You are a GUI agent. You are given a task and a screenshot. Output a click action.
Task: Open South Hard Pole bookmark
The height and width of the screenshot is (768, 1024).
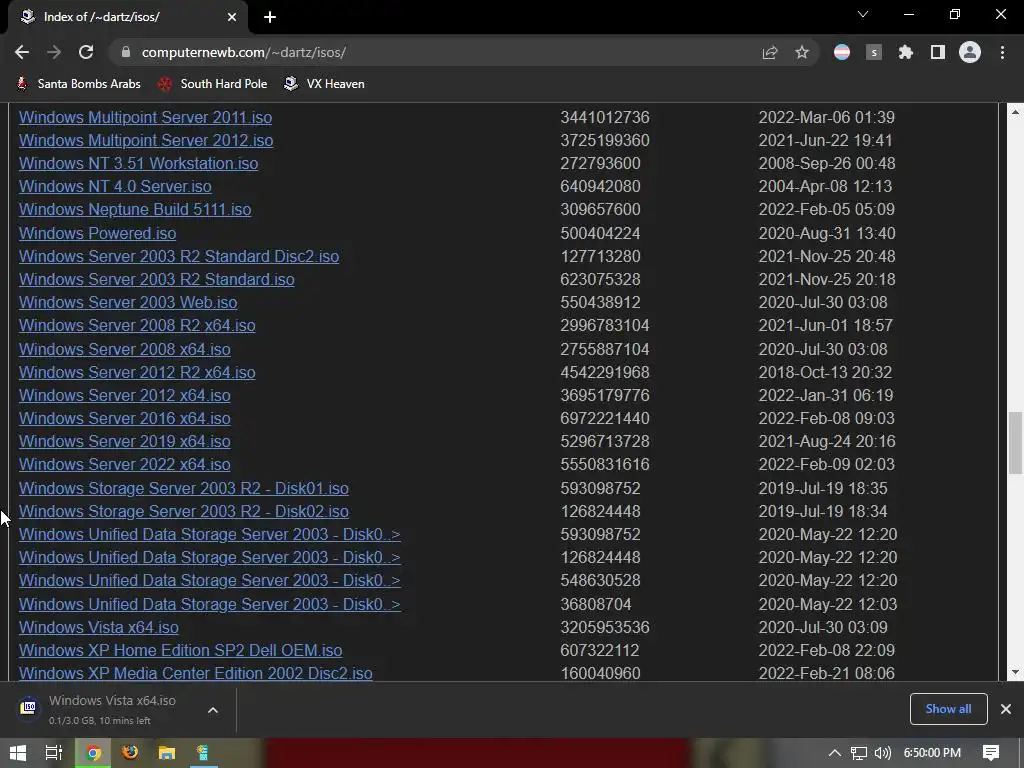[x=212, y=84]
